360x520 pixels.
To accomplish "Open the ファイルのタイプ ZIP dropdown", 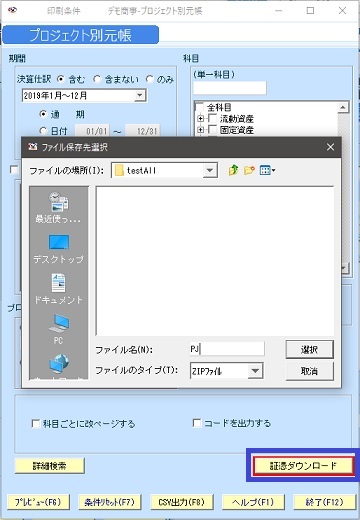I will click(x=255, y=371).
